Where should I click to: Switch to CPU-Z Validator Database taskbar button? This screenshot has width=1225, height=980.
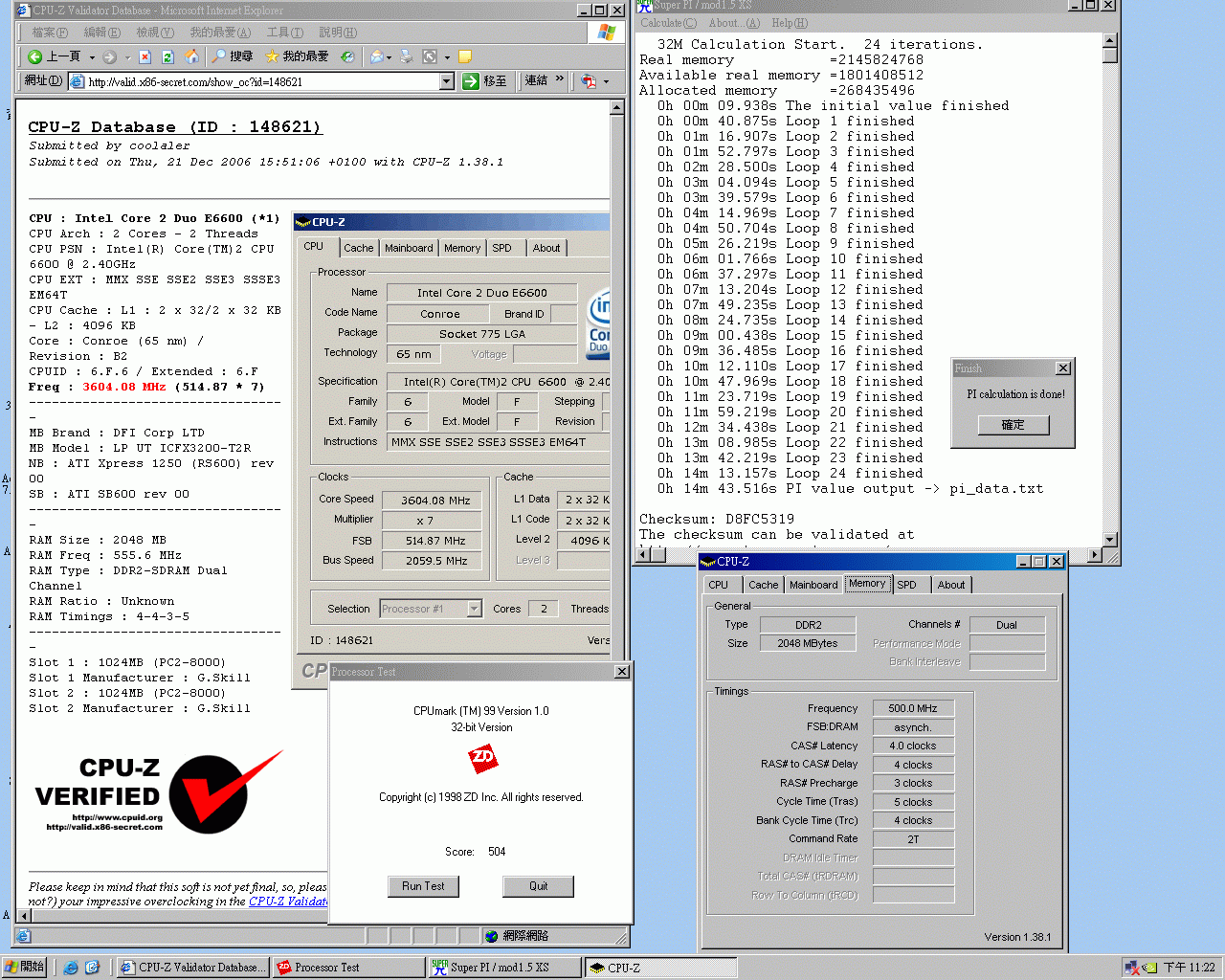tap(192, 968)
